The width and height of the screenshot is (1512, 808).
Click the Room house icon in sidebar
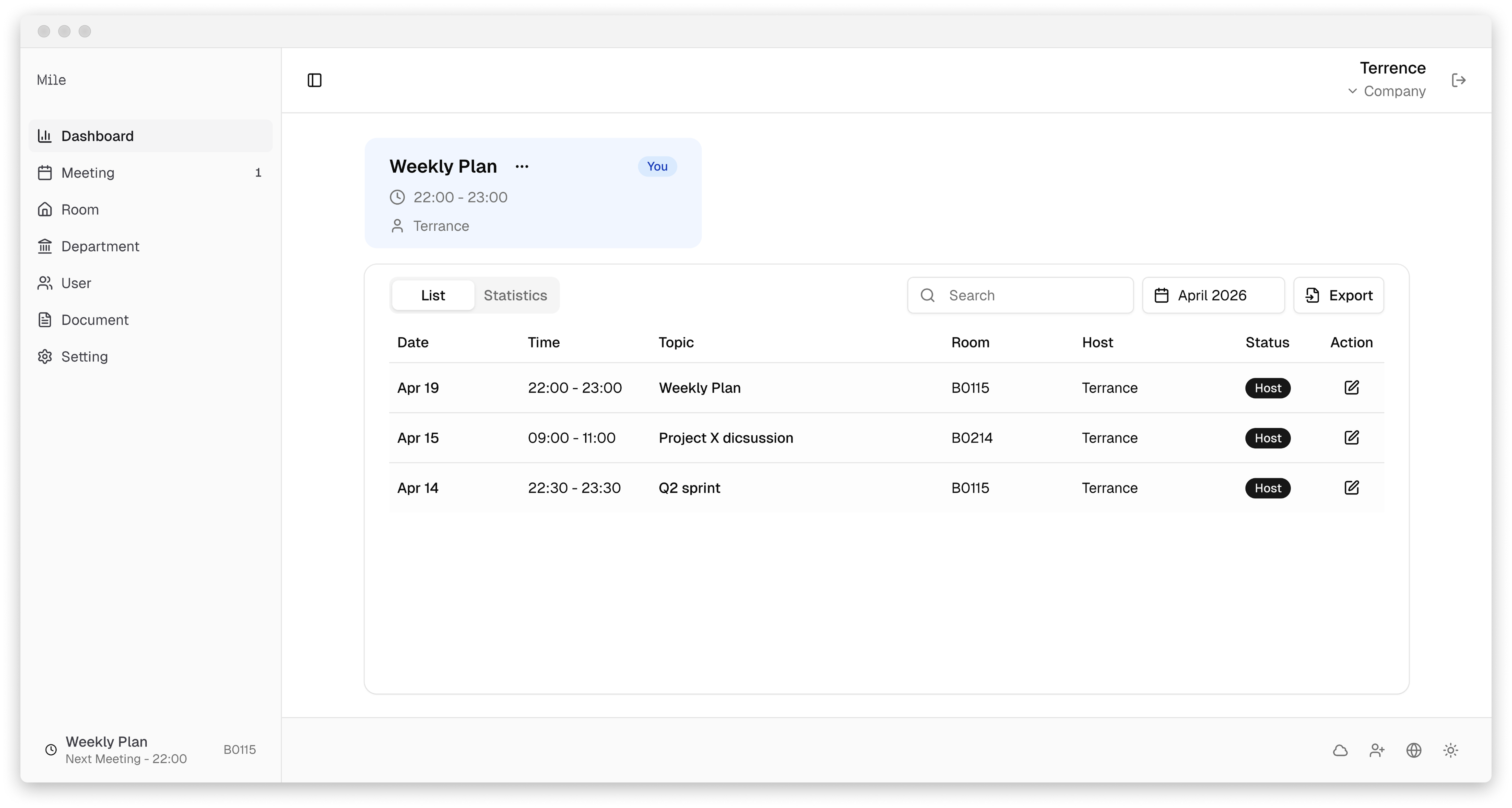[45, 209]
